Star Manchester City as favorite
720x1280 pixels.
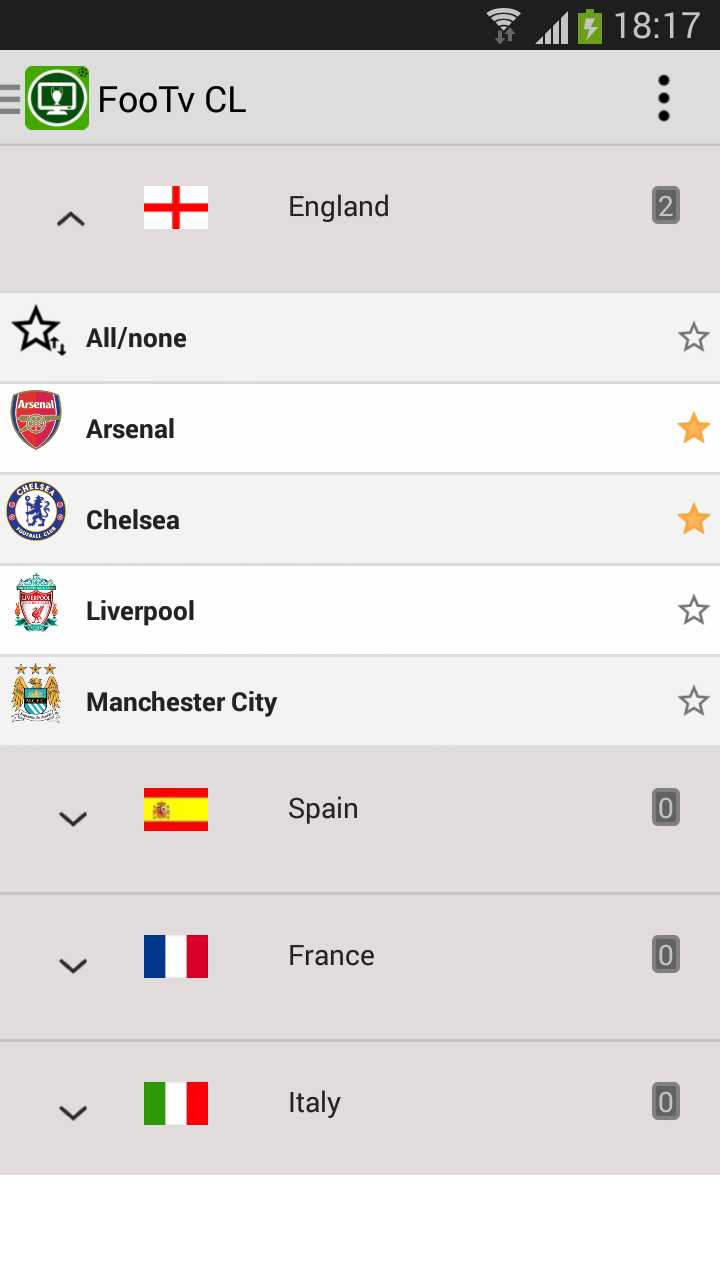click(x=693, y=701)
